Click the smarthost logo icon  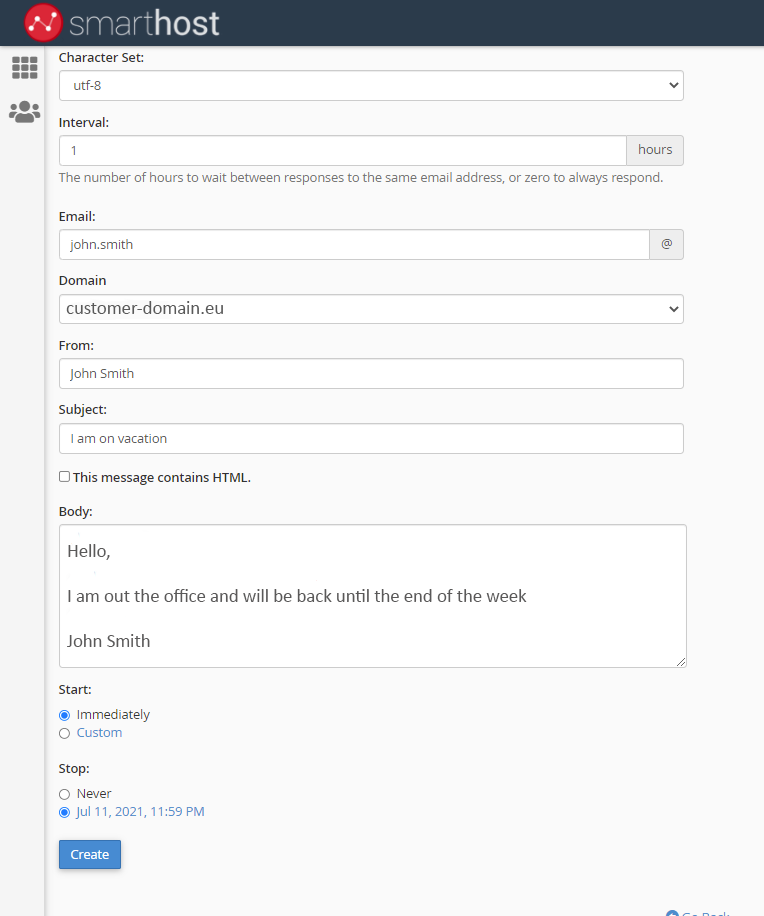43,22
